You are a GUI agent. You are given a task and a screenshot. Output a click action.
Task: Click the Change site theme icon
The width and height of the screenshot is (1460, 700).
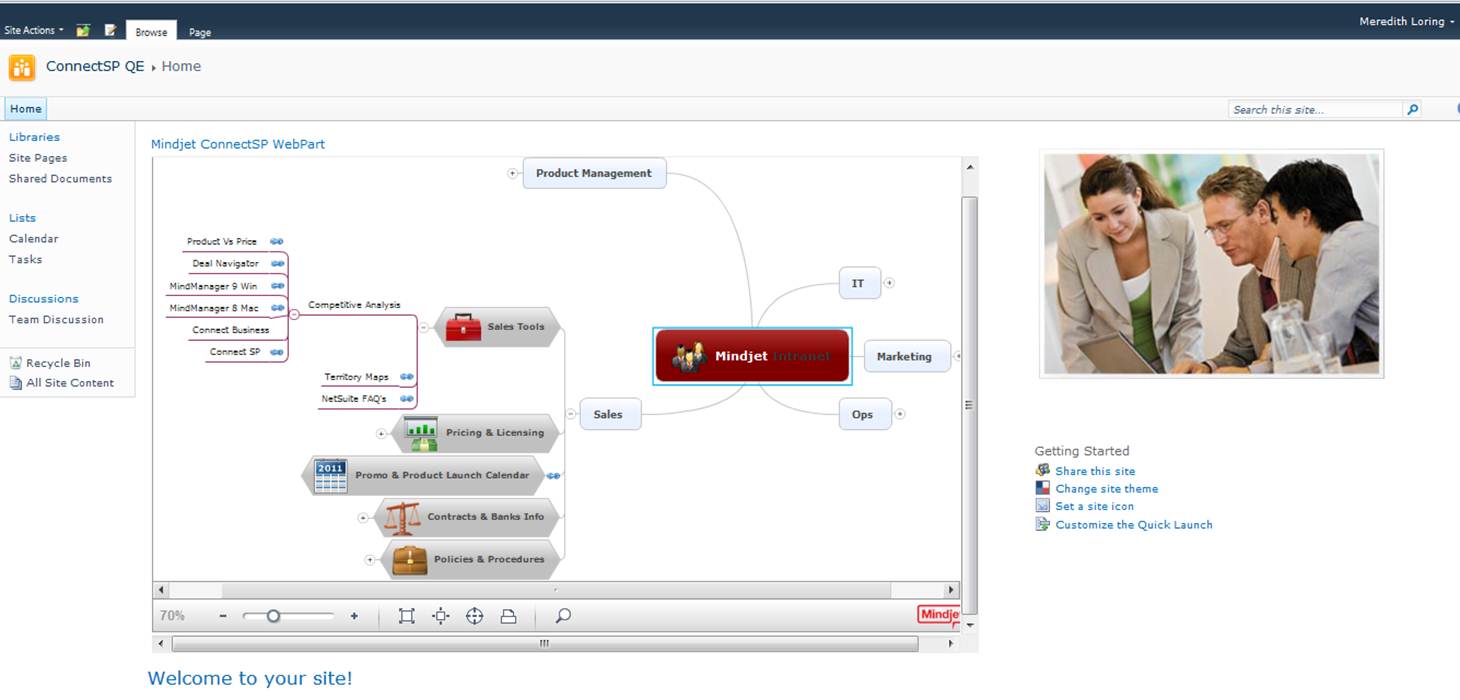(1043, 489)
